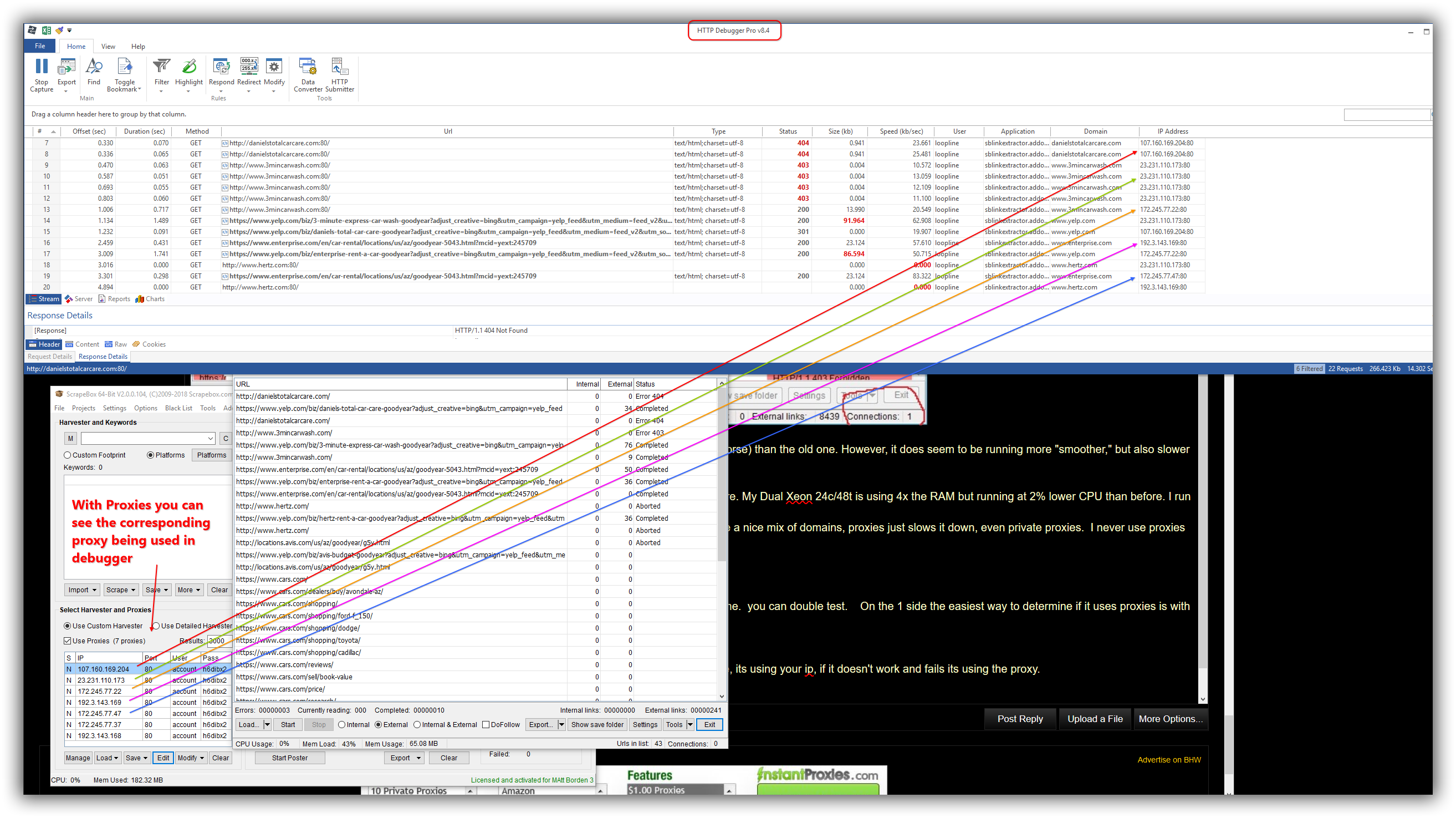Click the Find icon in the ribbon
This screenshot has height=818, width=1456.
click(94, 67)
